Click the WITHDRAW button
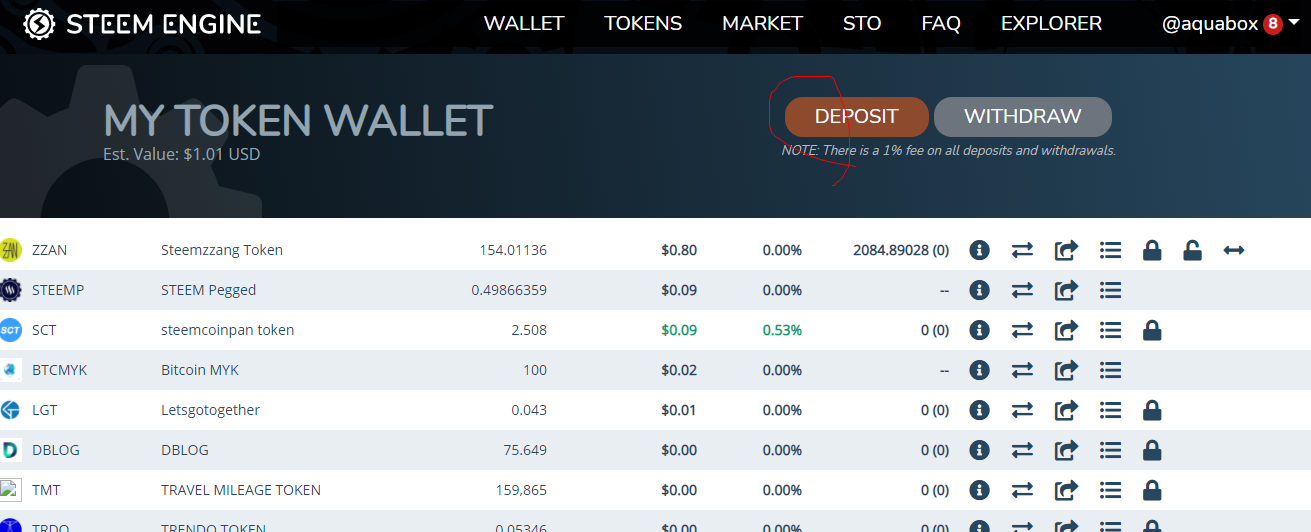This screenshot has height=532, width=1311. (x=1023, y=116)
